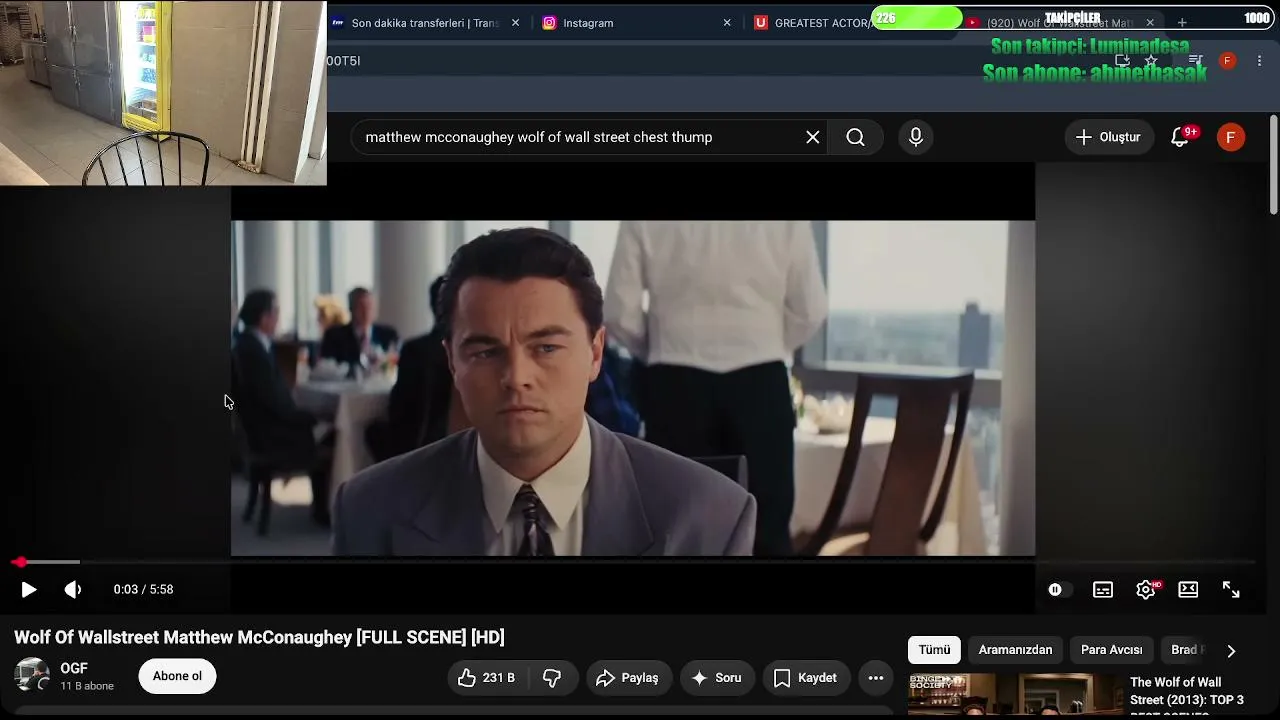The height and width of the screenshot is (720, 1280).
Task: Close the Son dakika transferleri tab
Action: pyautogui.click(x=515, y=23)
